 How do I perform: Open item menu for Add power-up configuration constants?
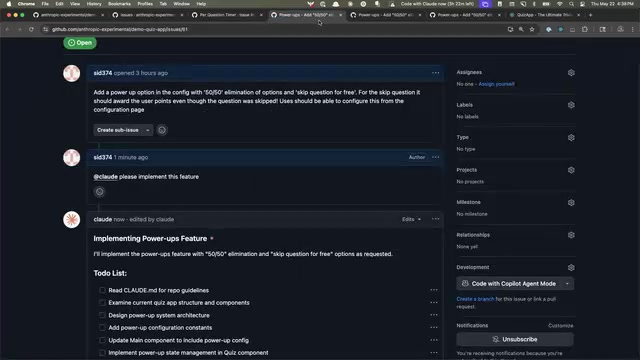433,328
